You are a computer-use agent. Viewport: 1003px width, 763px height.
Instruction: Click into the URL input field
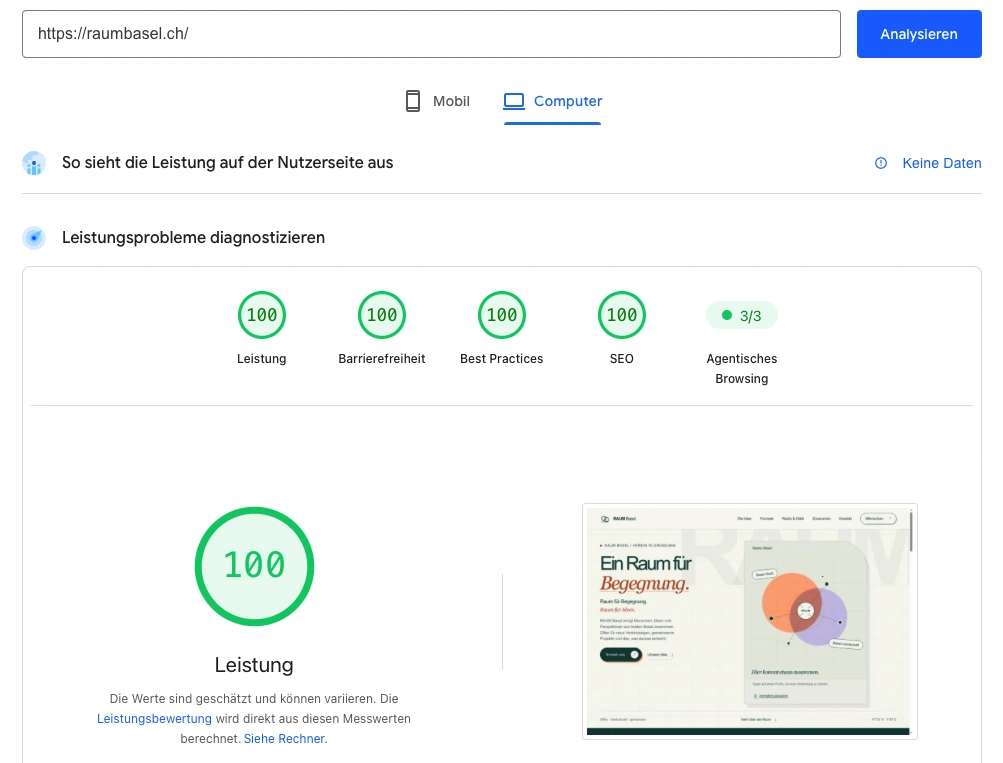click(431, 34)
